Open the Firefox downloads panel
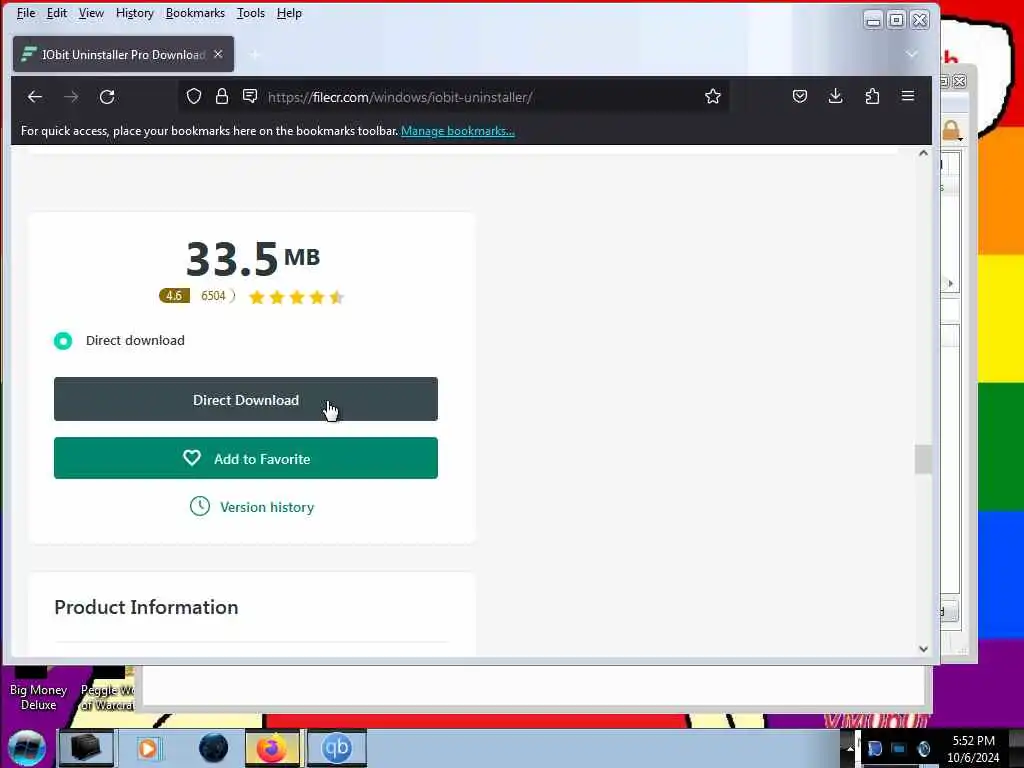Screen dimensions: 1024x768 coord(835,97)
